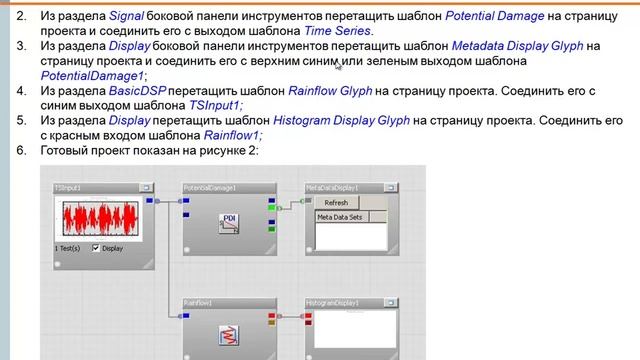Click italic 'Display' in step 5 text
The image size is (640, 360).
click(130, 120)
